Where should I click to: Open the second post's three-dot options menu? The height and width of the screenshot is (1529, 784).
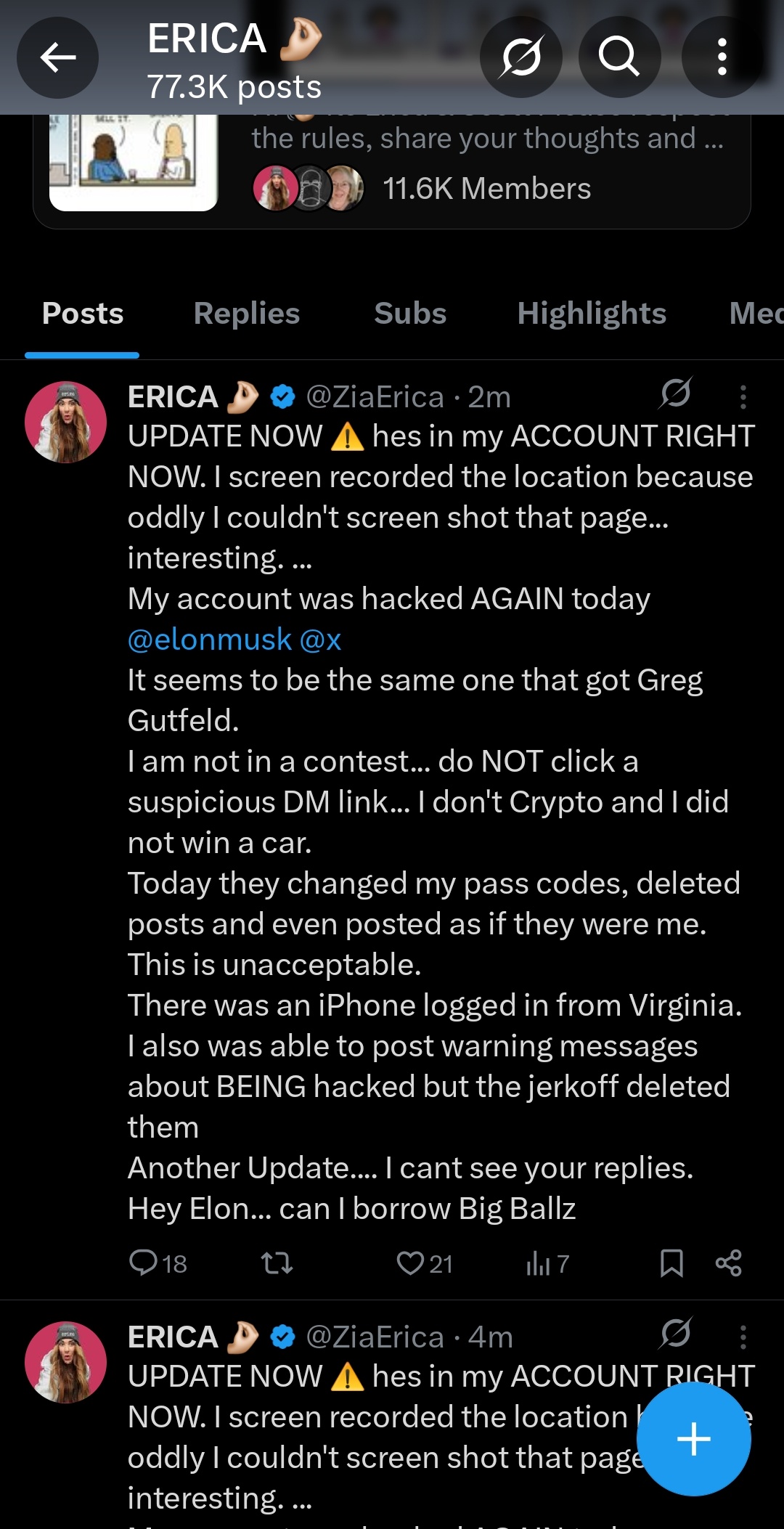743,1337
